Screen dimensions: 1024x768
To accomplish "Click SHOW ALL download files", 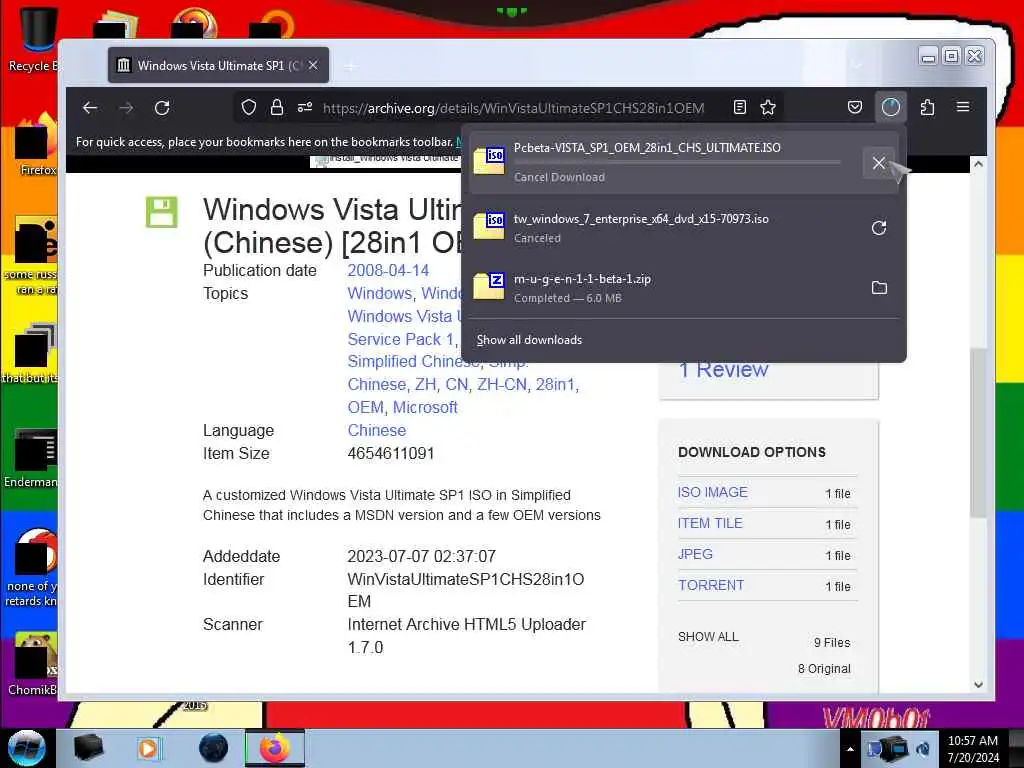I will coord(708,637).
